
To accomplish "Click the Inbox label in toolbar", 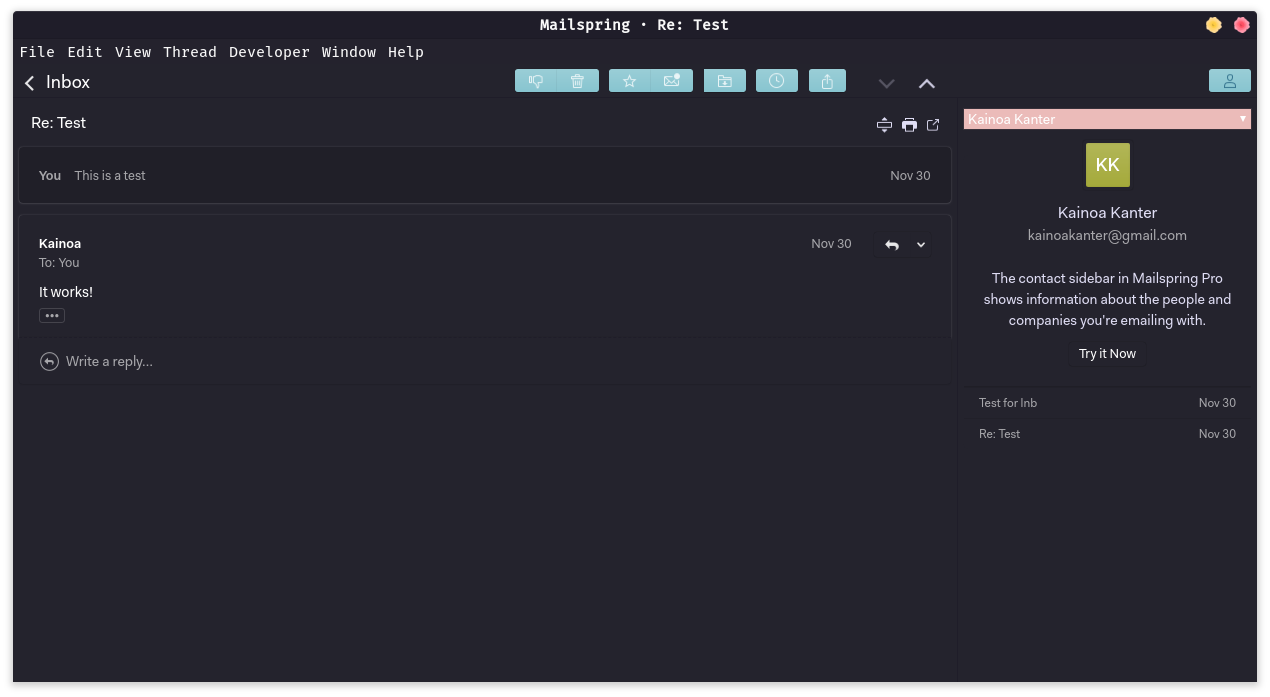I will (68, 83).
